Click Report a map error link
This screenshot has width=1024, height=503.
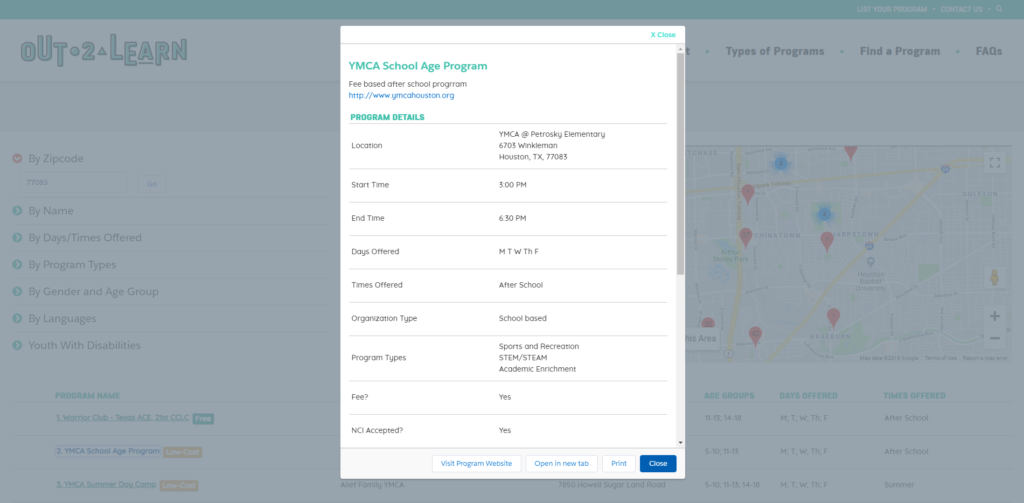(985, 358)
